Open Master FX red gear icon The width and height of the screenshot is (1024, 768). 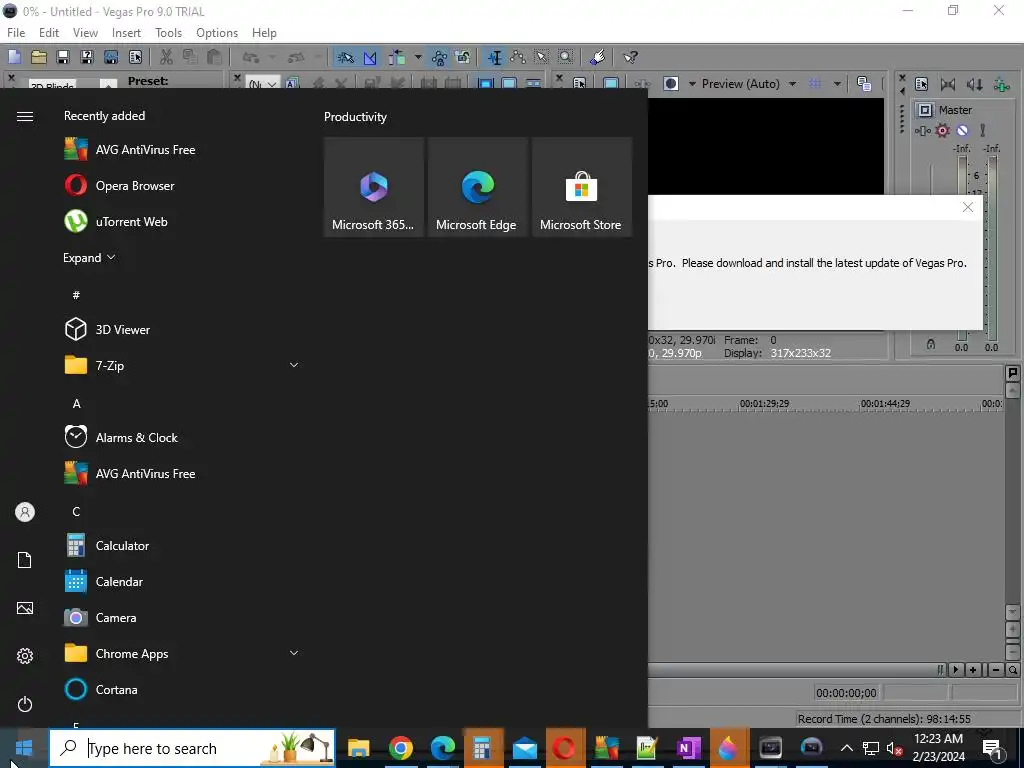tap(942, 131)
